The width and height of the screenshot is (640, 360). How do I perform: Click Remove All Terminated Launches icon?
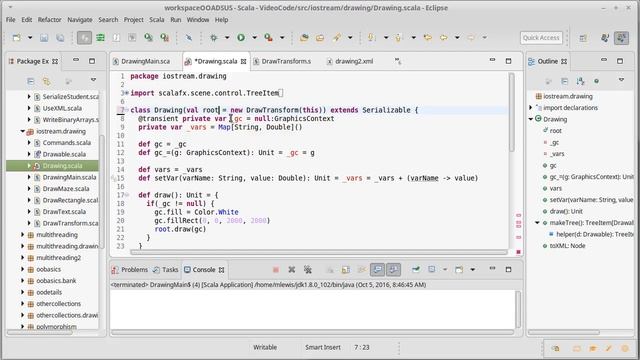click(x=308, y=269)
